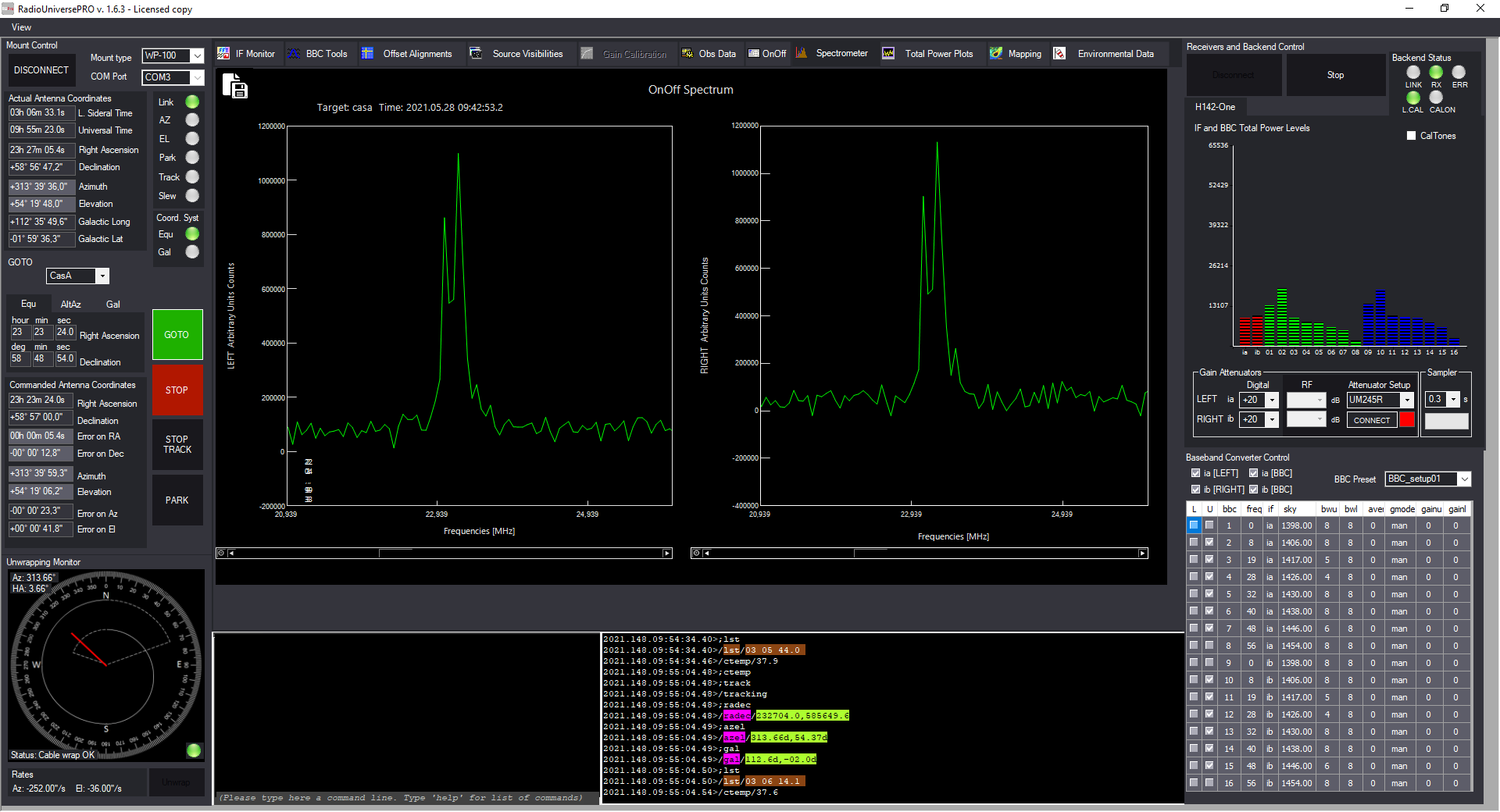Open the RIGHT ib digital attenuator dropdown

(1272, 420)
